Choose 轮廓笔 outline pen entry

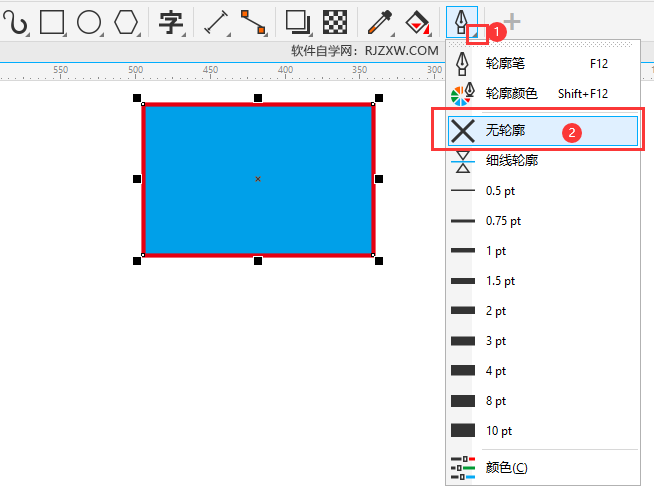point(543,64)
